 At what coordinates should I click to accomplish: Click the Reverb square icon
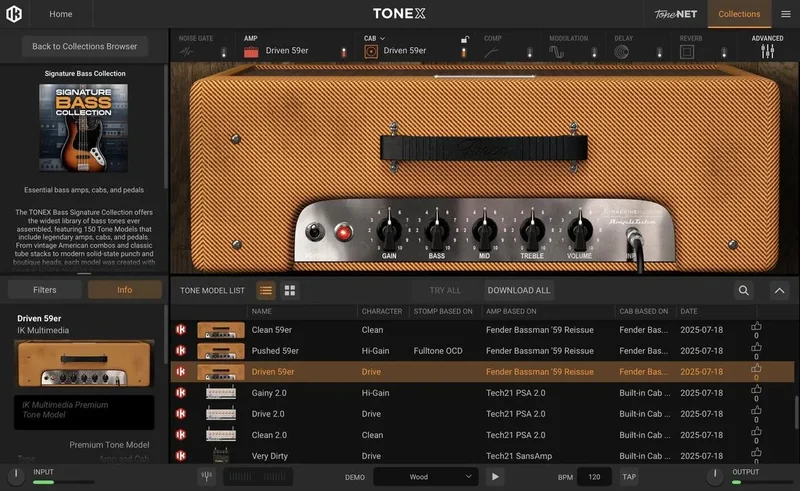pos(687,52)
